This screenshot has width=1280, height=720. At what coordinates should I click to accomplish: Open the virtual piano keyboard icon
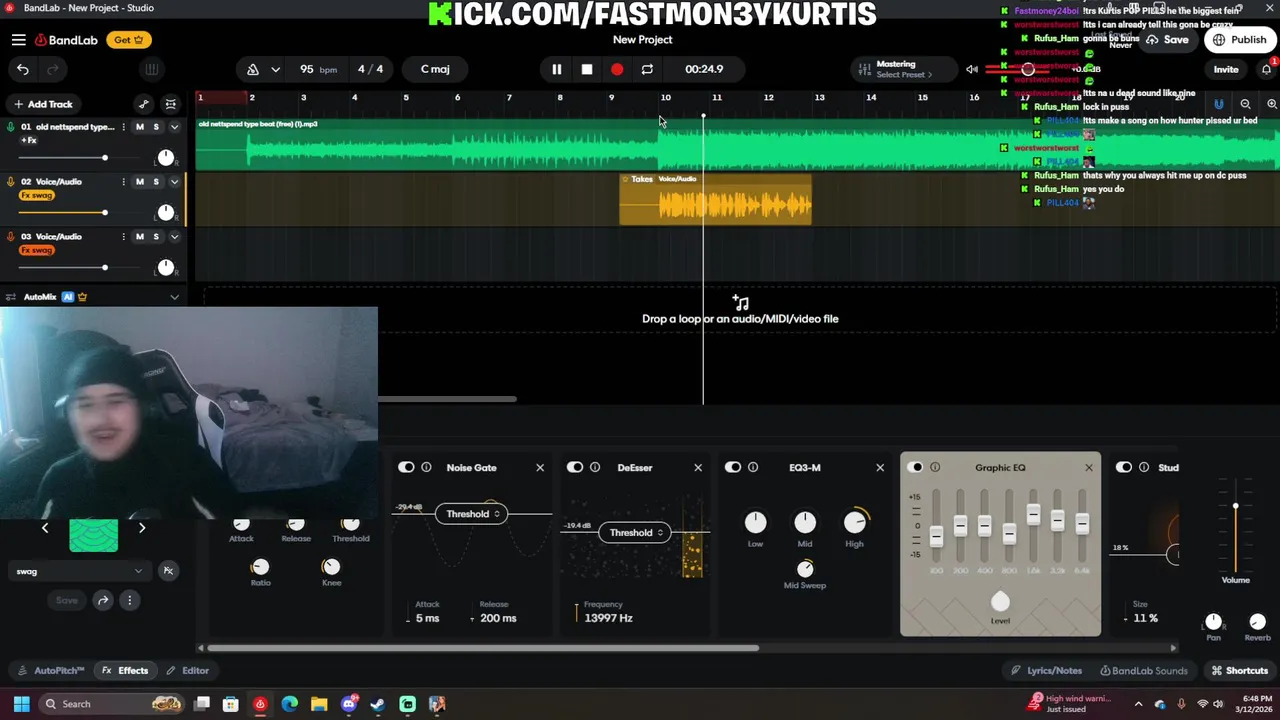click(x=152, y=69)
